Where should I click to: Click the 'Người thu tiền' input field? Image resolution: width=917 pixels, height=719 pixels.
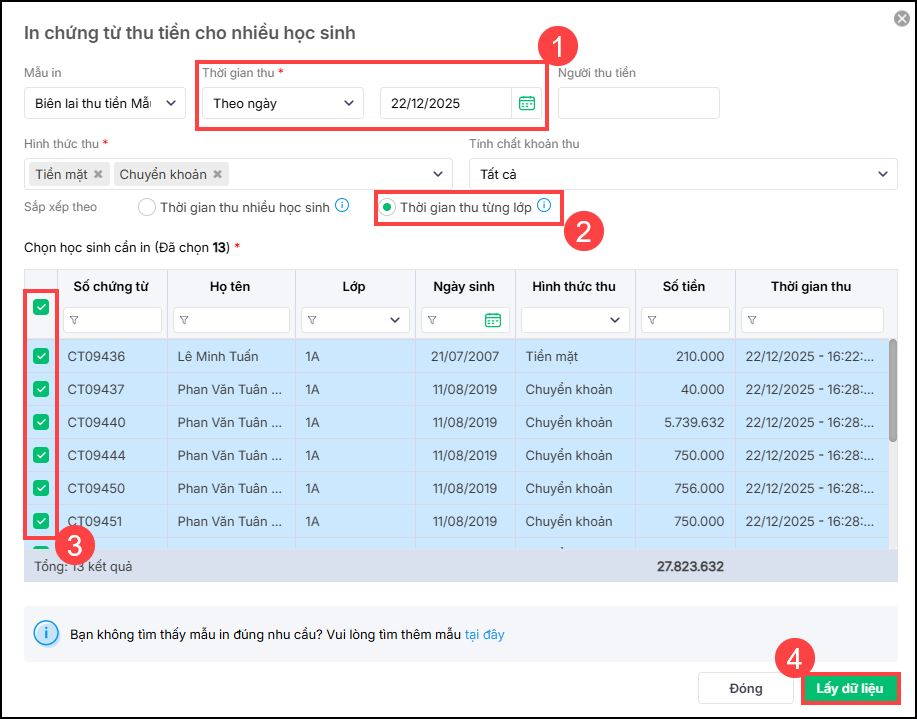638,103
